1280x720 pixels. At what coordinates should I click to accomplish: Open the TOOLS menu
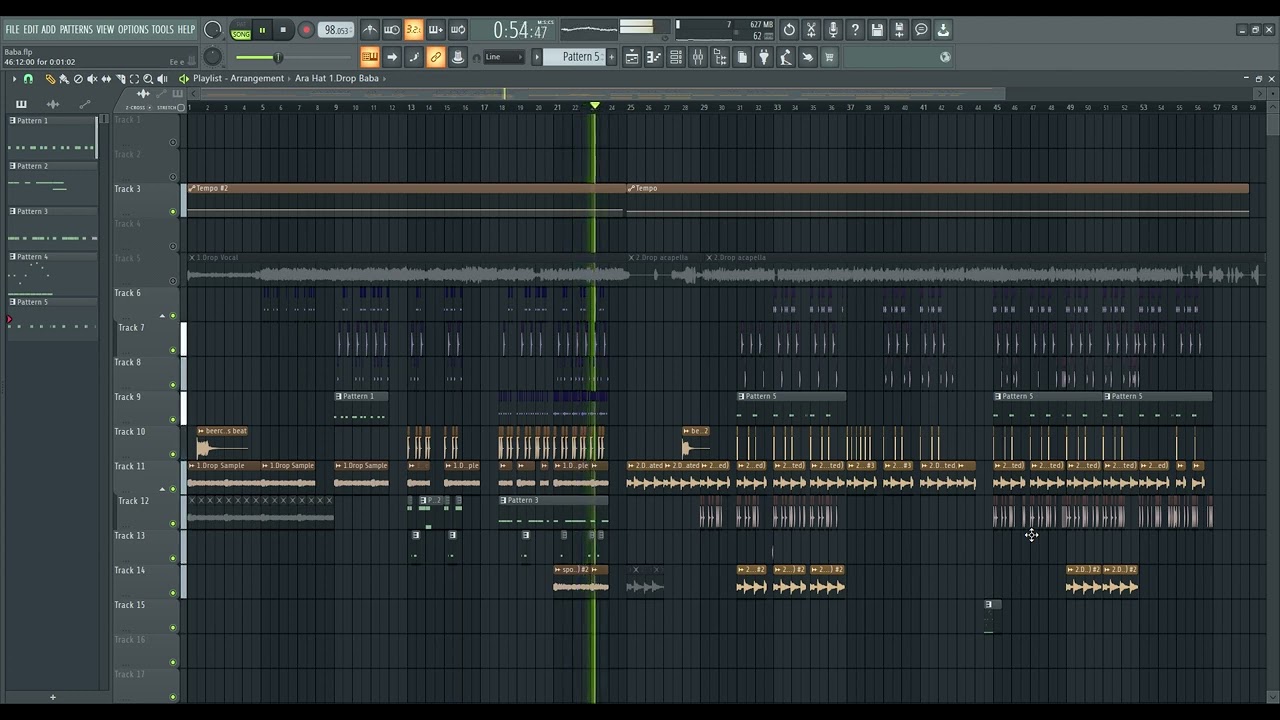click(163, 30)
